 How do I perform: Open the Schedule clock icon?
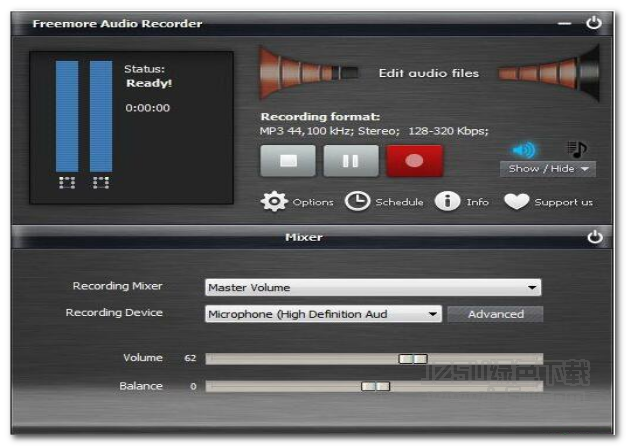pyautogui.click(x=357, y=201)
